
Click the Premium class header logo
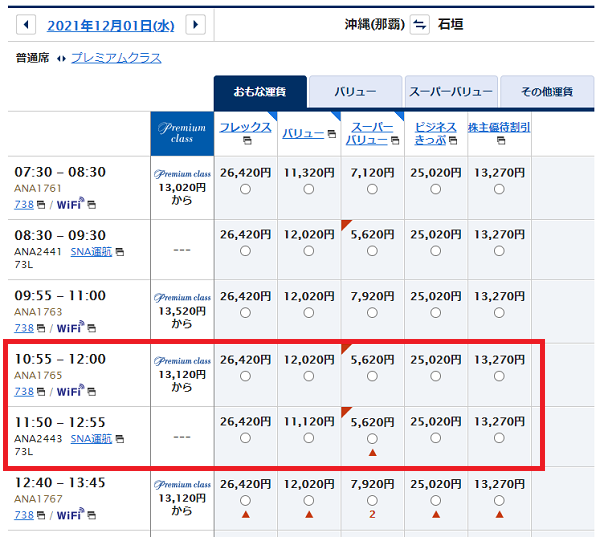click(182, 133)
